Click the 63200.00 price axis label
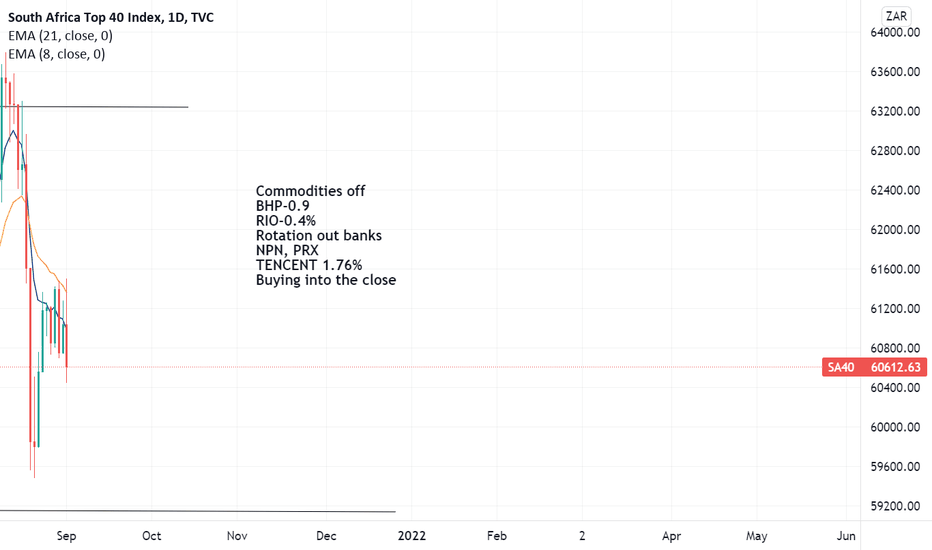The image size is (932, 550). (895, 111)
